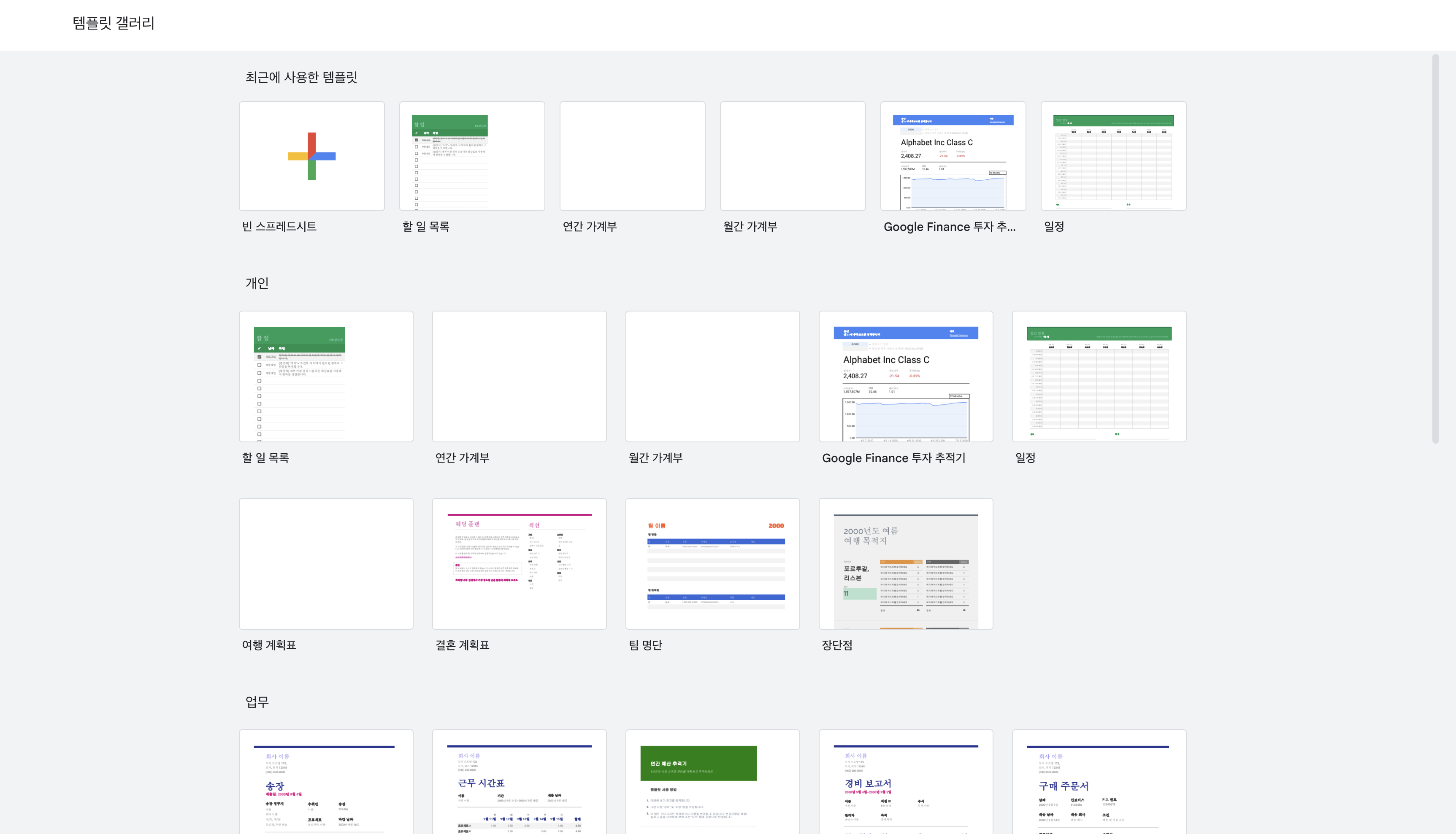Click the 빈 스프레드시트 label text
This screenshot has height=834, width=1456.
pos(279,226)
